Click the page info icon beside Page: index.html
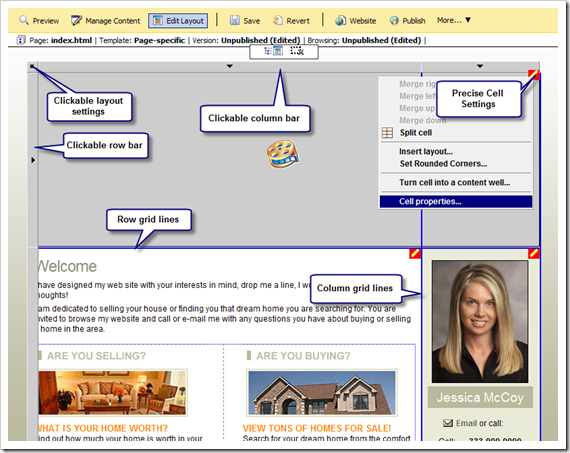Viewport: 570px width, 453px height. (x=21, y=40)
